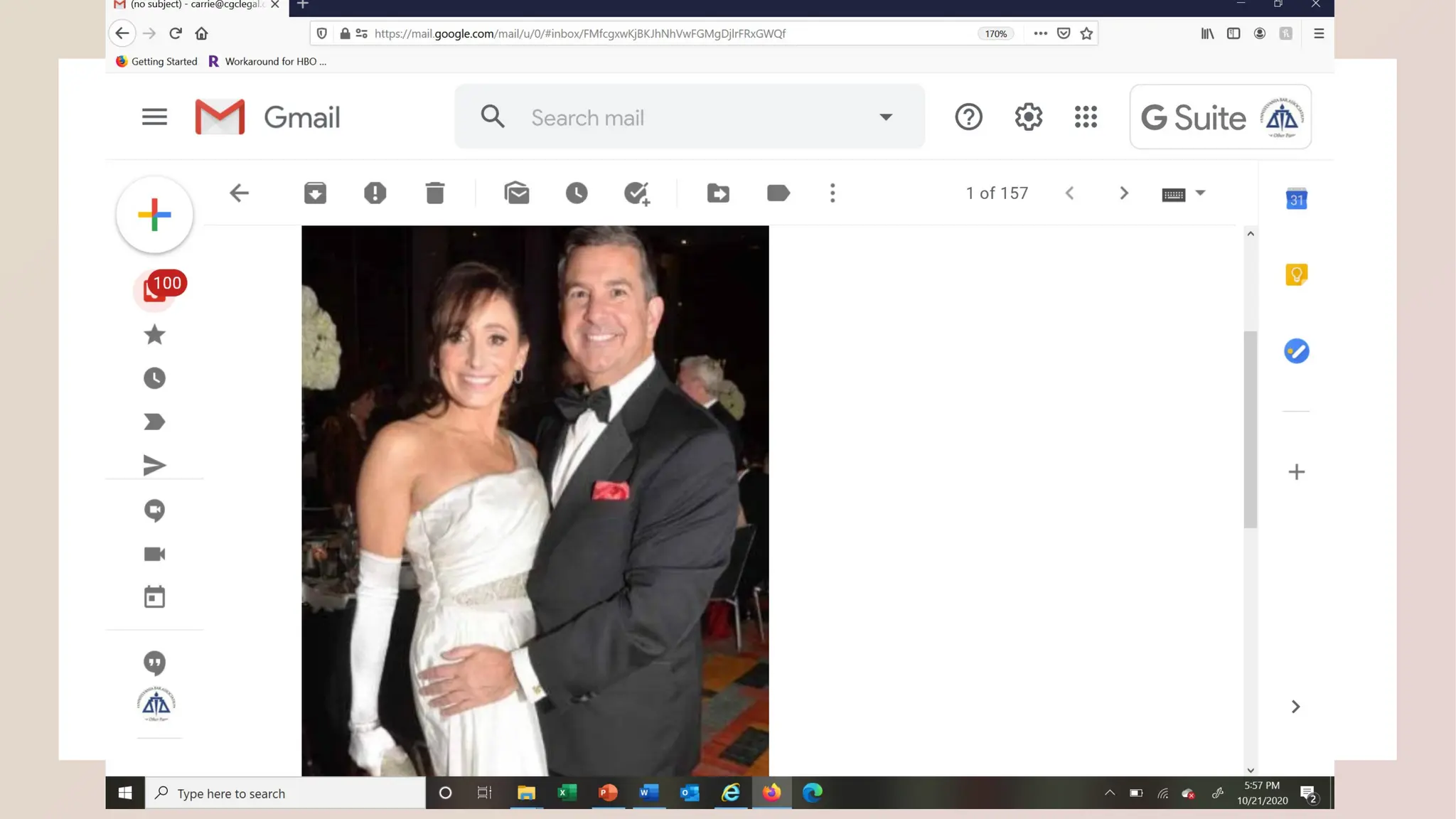
Task: Click the Compose plus button
Action: click(x=154, y=215)
